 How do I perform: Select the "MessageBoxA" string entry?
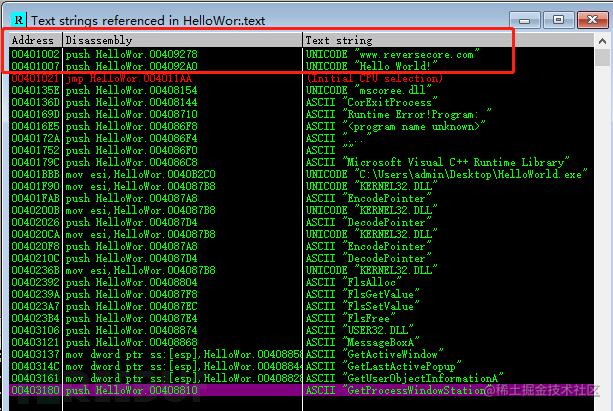click(362, 342)
